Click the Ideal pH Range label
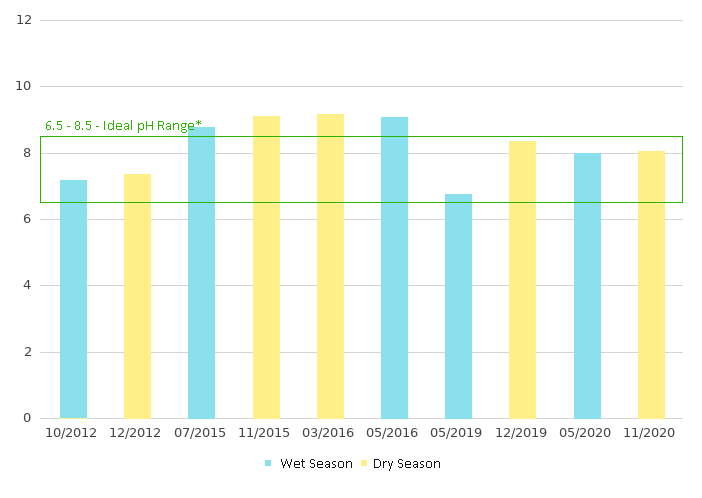 pos(123,126)
